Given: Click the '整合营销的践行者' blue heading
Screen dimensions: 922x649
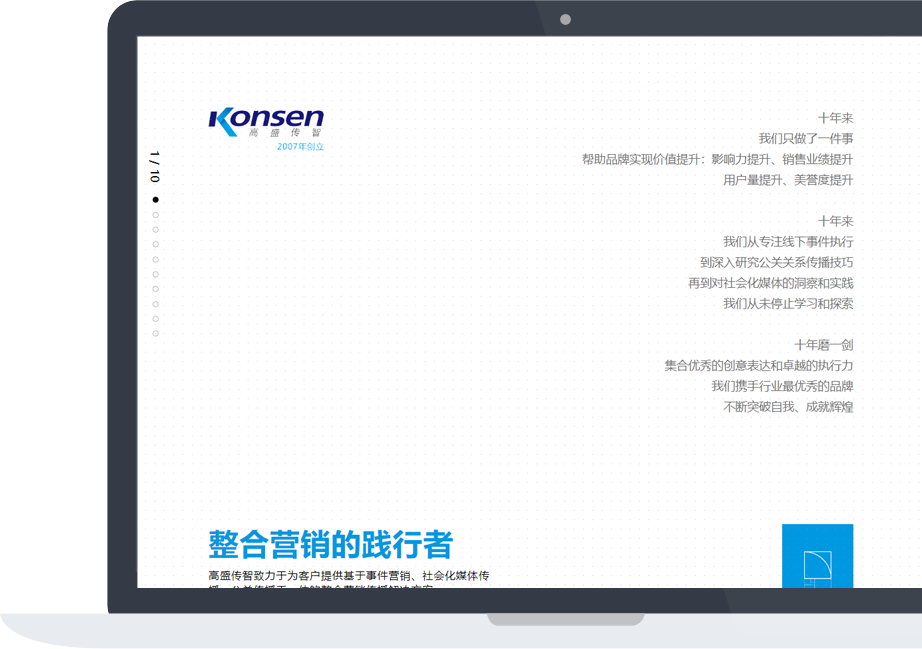Looking at the screenshot, I should click(x=330, y=545).
